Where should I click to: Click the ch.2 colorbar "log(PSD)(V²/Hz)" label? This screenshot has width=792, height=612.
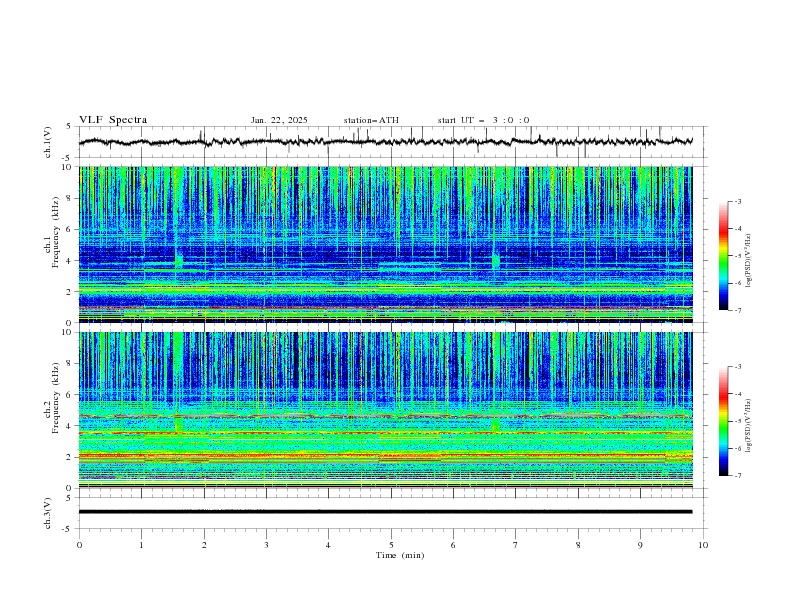point(749,425)
